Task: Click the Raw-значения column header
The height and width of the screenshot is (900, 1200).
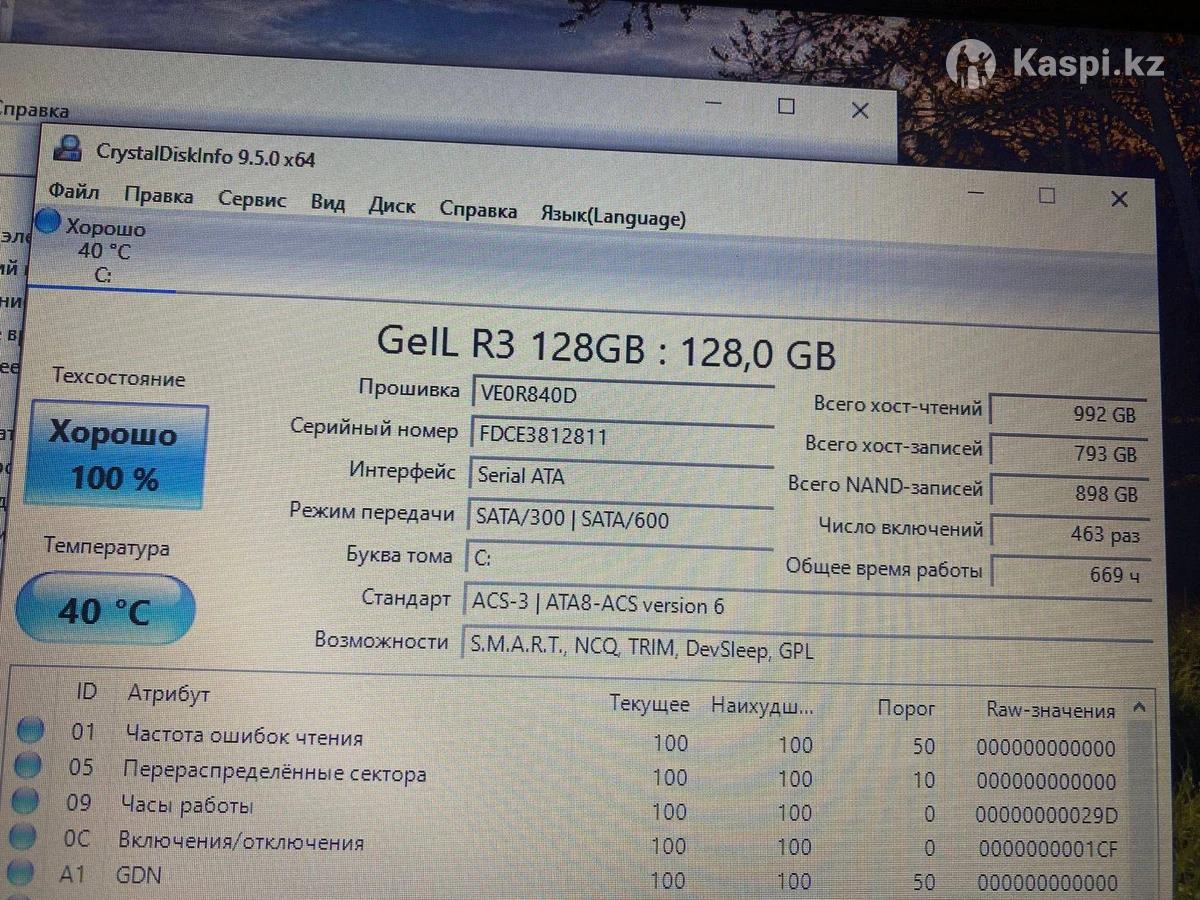Action: 1050,711
